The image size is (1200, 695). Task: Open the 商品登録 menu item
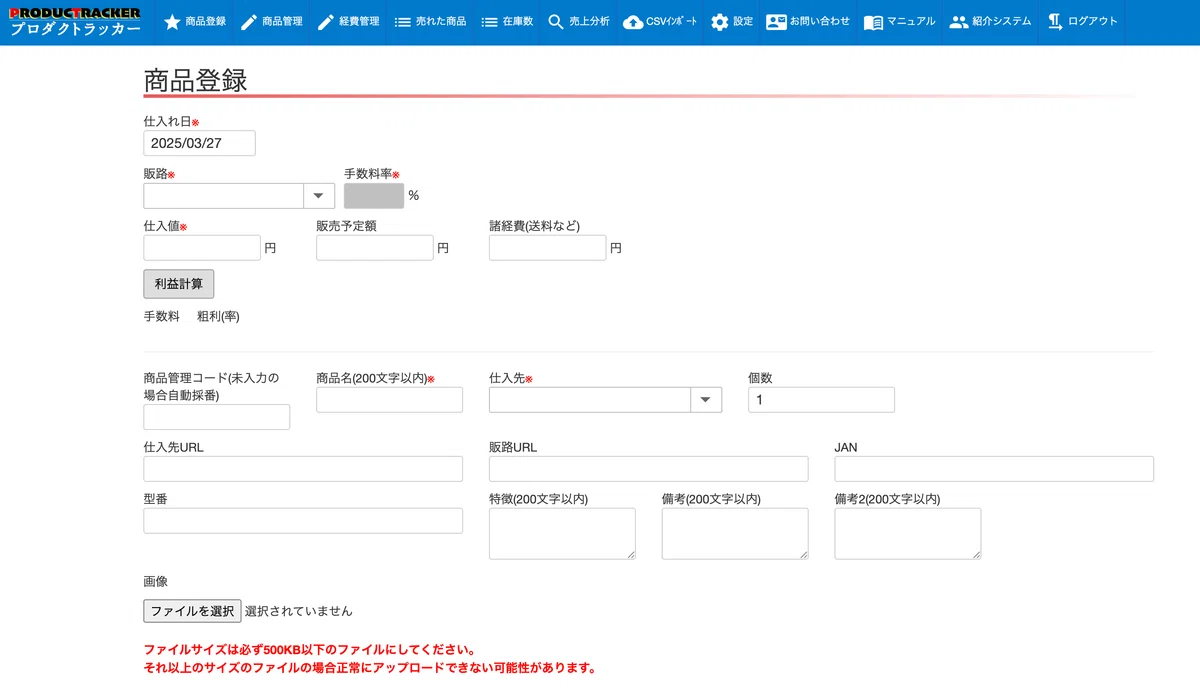pos(206,22)
